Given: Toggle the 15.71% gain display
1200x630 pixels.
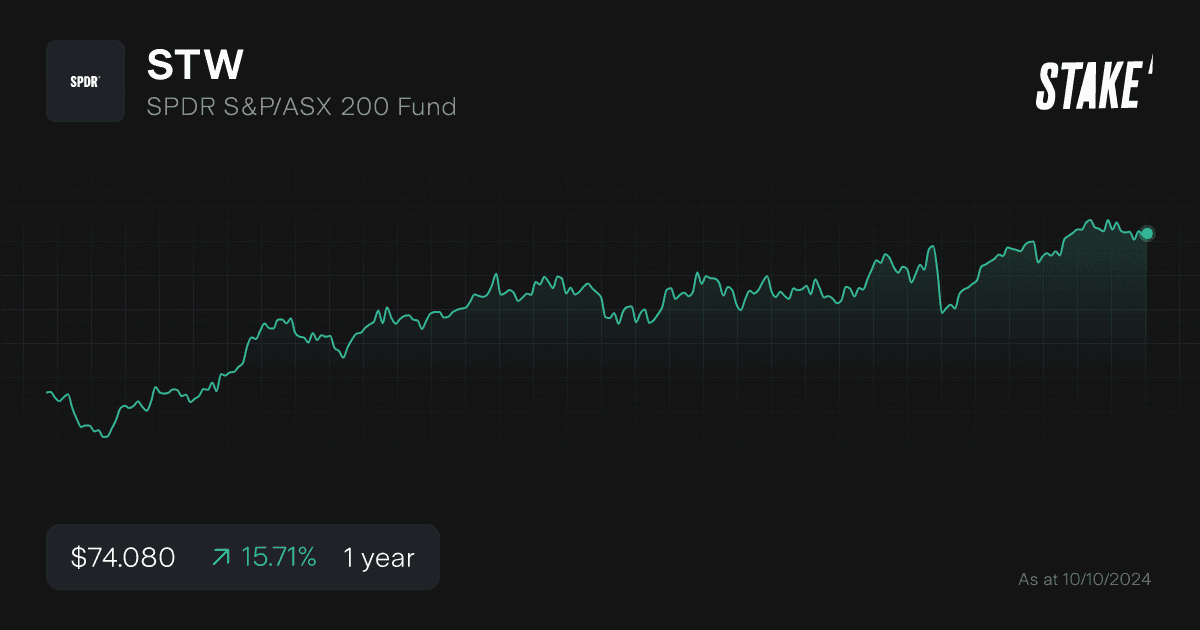Looking at the screenshot, I should tap(279, 558).
